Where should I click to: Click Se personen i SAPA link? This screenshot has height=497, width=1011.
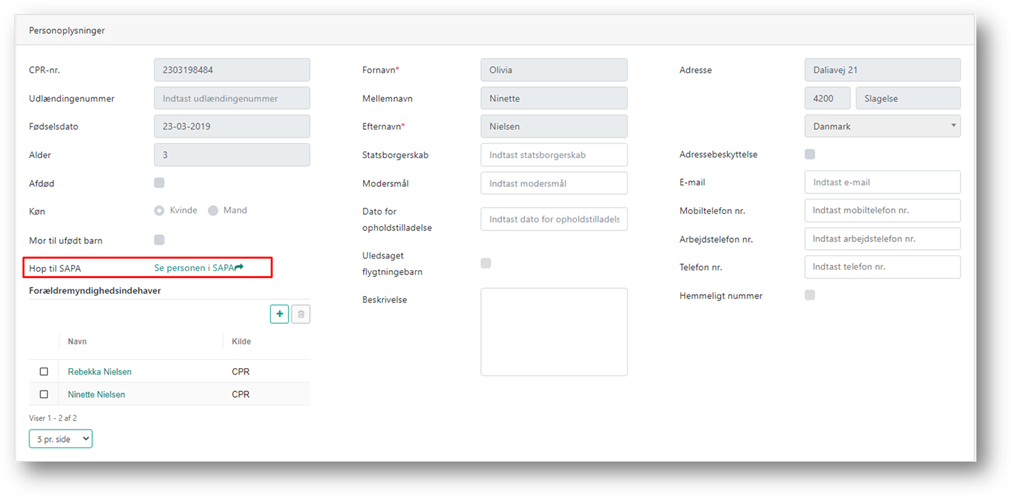(x=194, y=268)
